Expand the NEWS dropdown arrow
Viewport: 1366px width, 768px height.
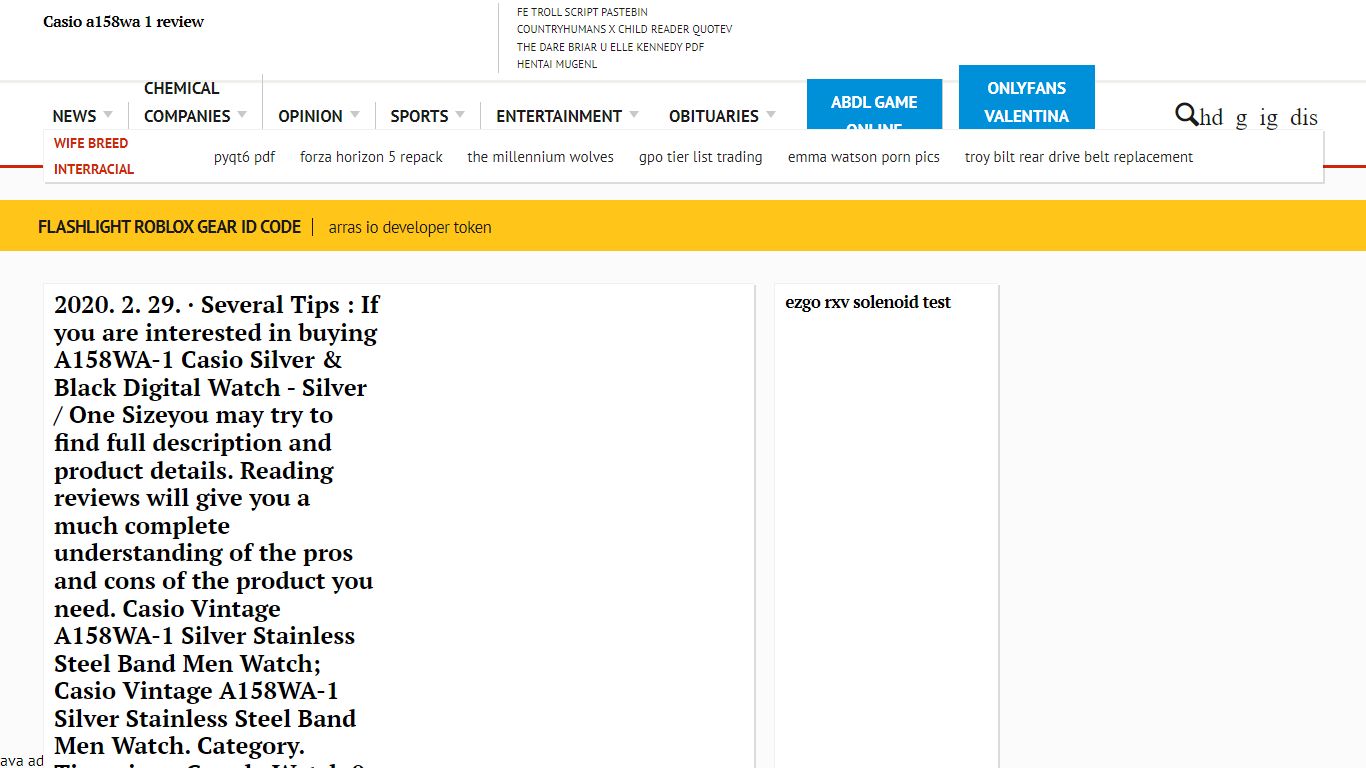[108, 115]
